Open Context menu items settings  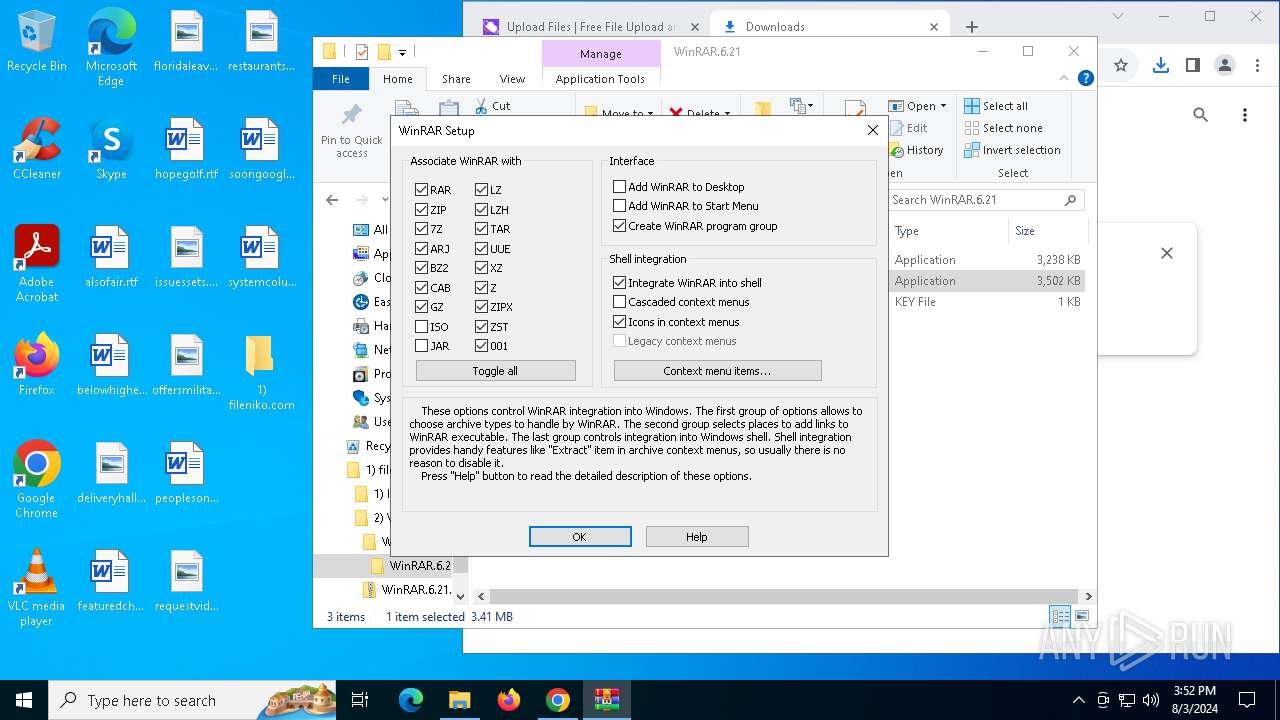pos(717,371)
